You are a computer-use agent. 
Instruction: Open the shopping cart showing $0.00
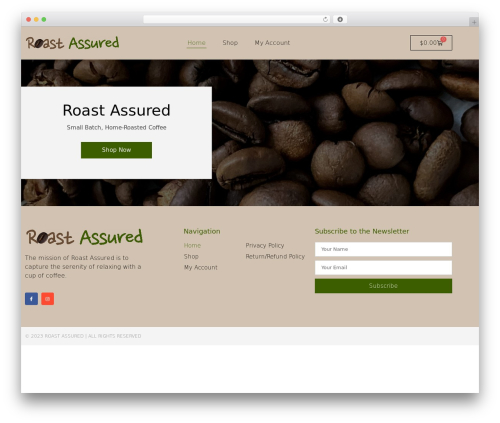point(431,43)
